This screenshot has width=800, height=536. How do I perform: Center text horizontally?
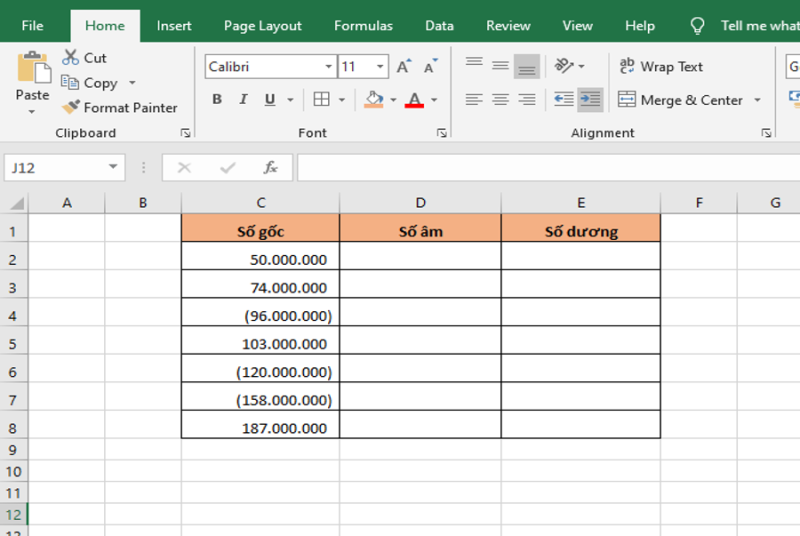click(501, 99)
